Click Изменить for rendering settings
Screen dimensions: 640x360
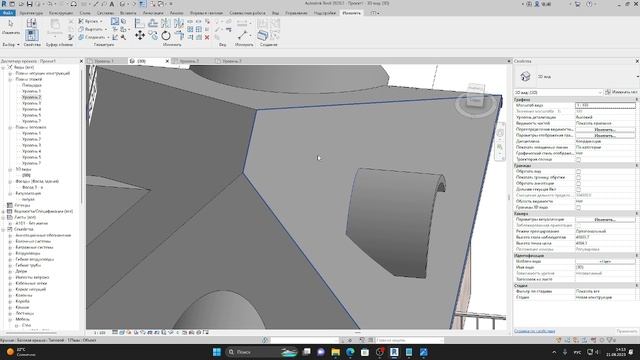point(605,220)
